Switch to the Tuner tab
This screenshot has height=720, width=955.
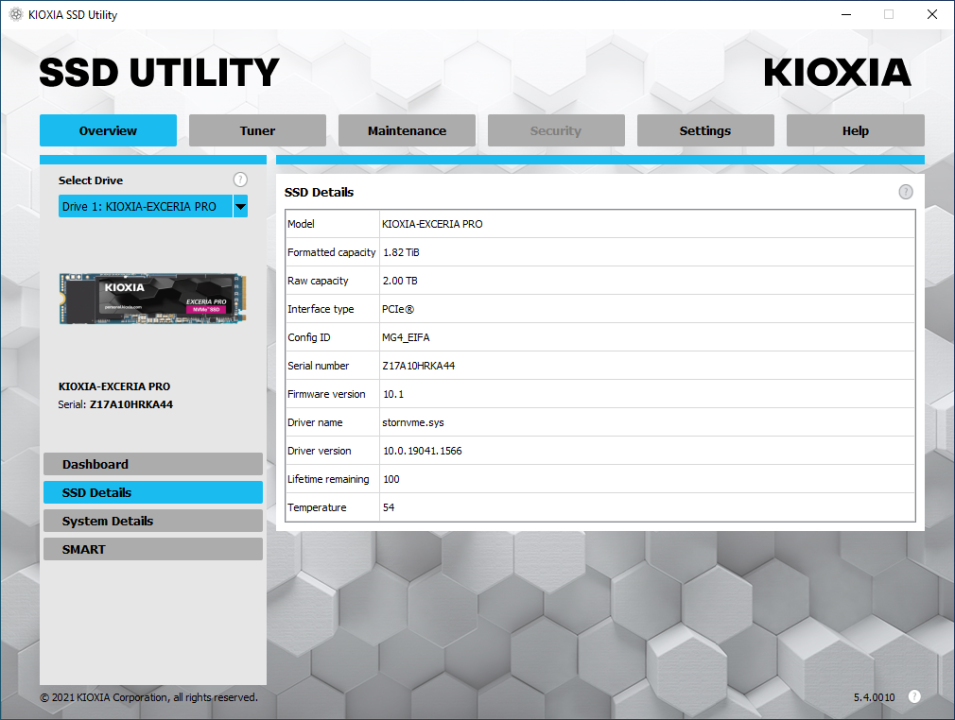pyautogui.click(x=257, y=130)
